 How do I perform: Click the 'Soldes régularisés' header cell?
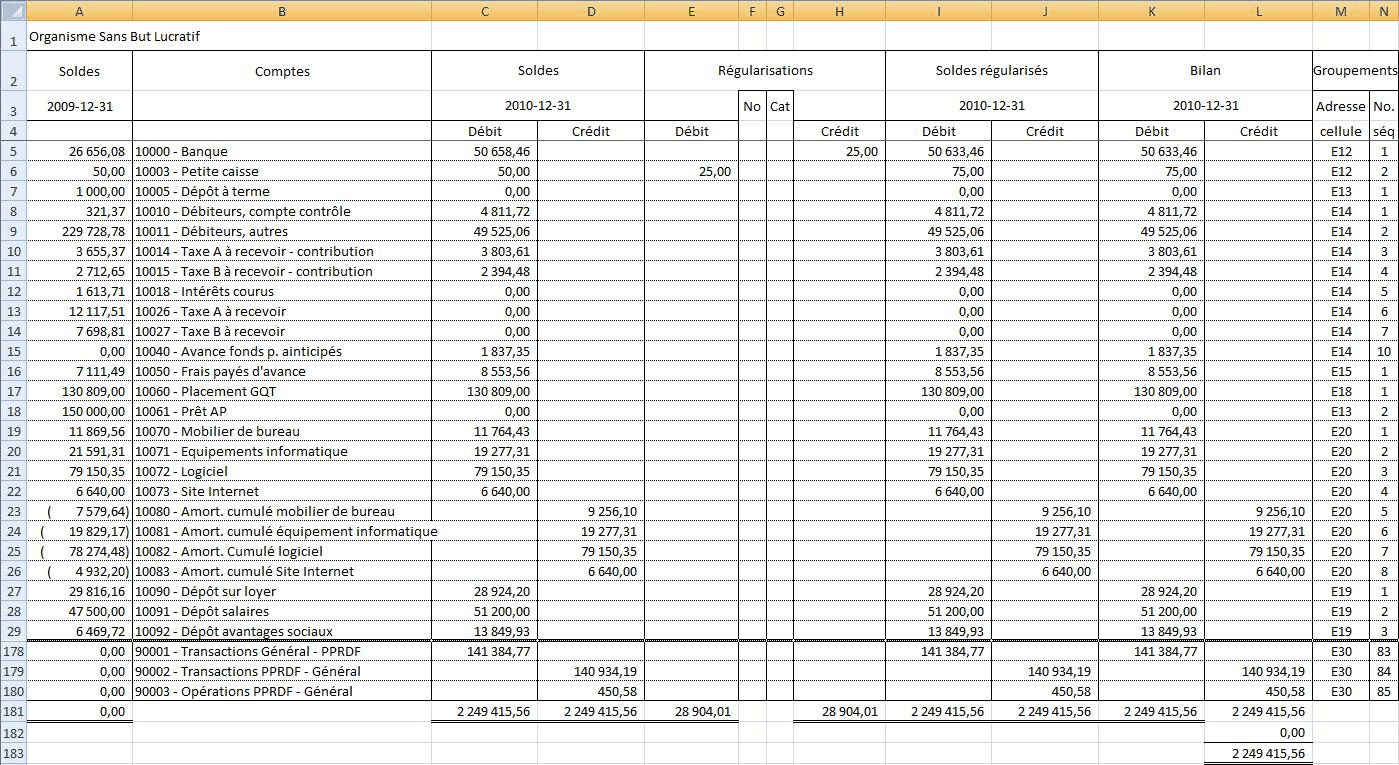click(992, 71)
